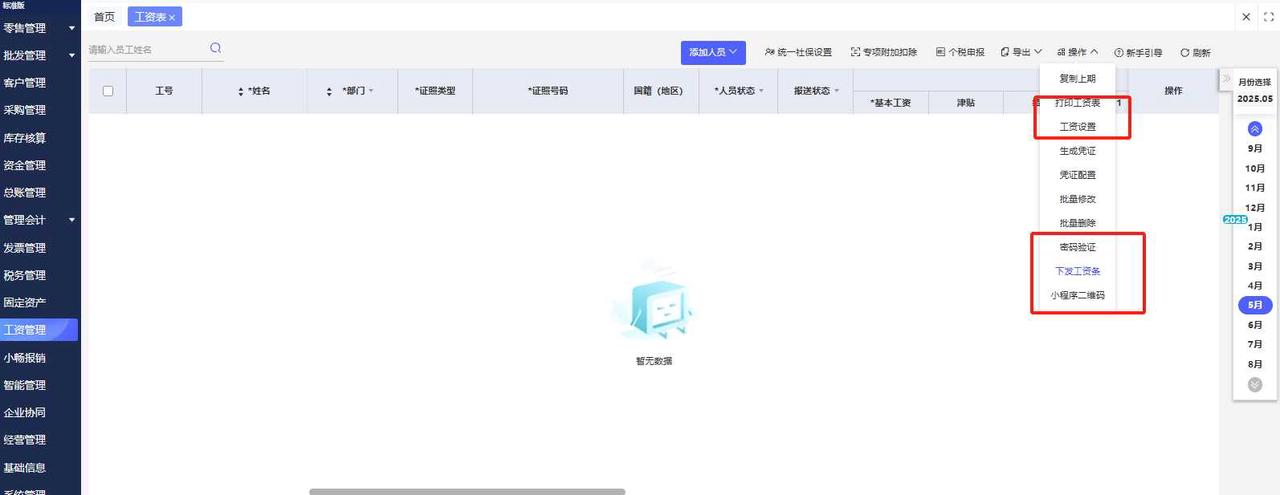Sort the table by 姓名 column
Screen dimensions: 1280x495
click(241, 91)
